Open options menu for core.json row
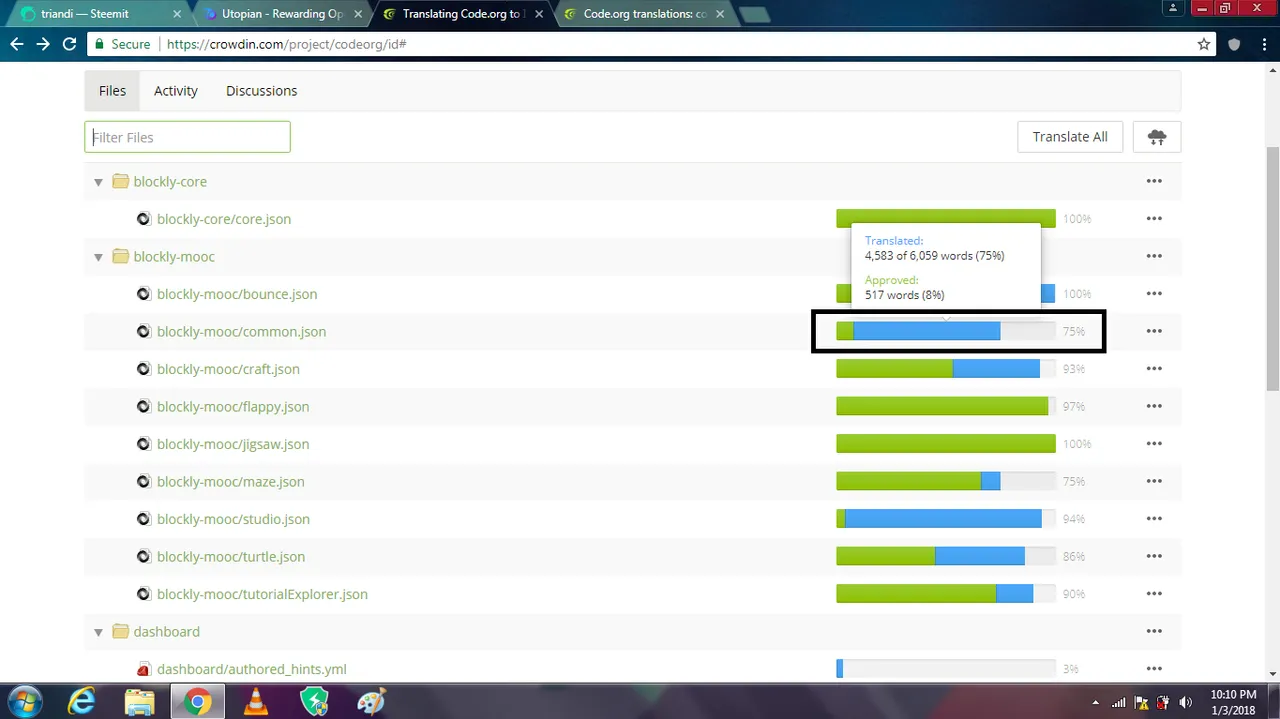 pyautogui.click(x=1154, y=219)
